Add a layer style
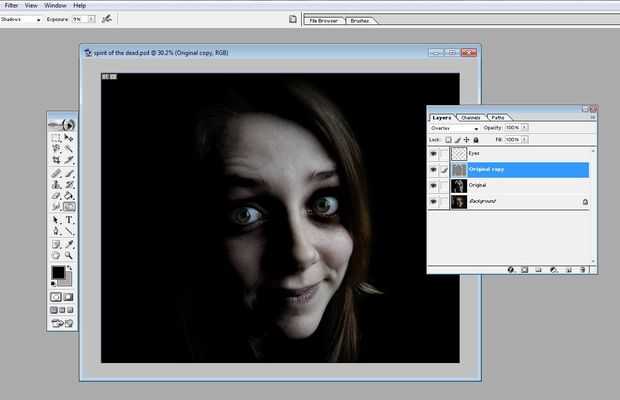 (511, 270)
